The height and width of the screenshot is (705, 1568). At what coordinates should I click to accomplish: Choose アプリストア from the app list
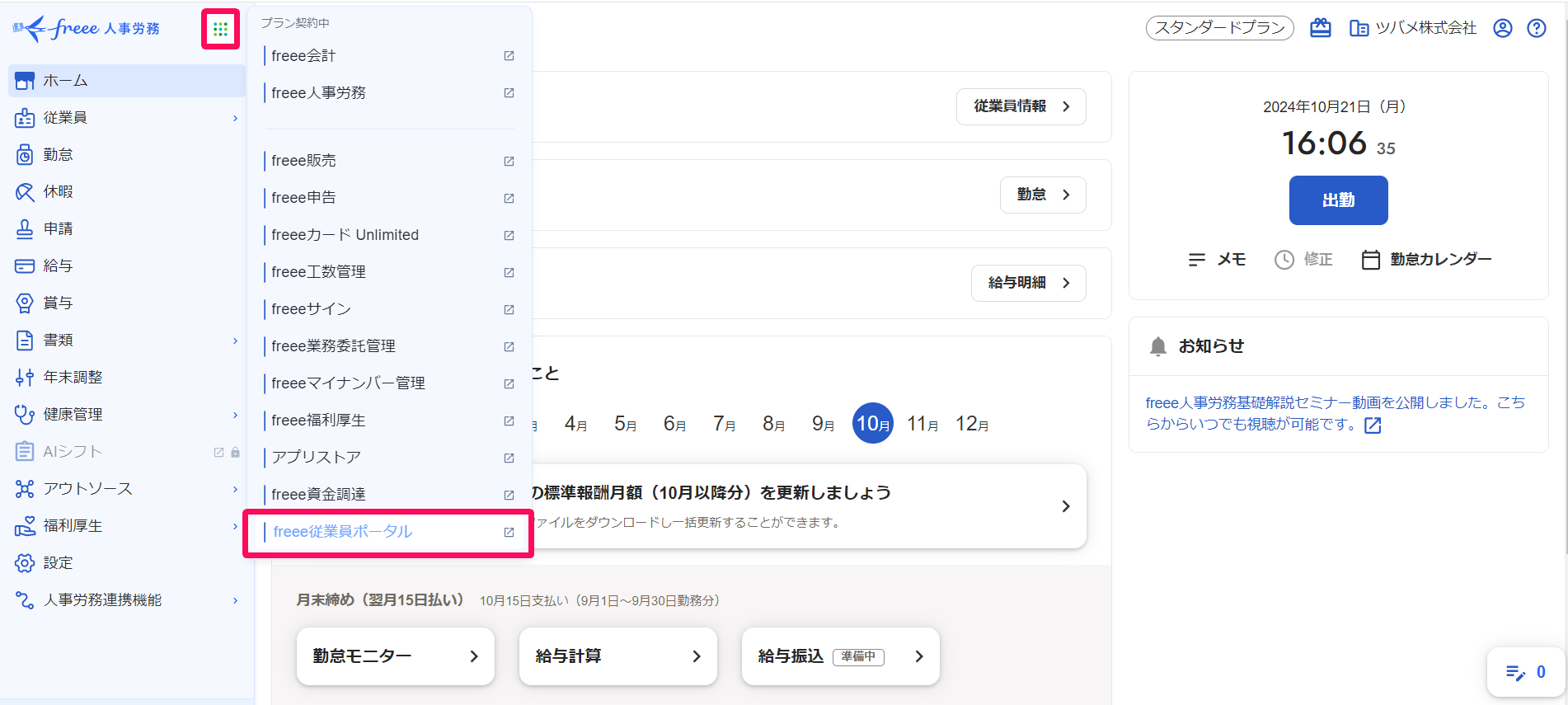(x=389, y=458)
